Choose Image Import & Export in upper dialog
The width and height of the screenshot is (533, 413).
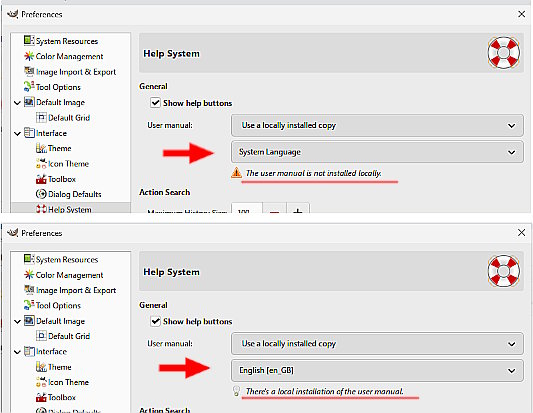[x=70, y=72]
